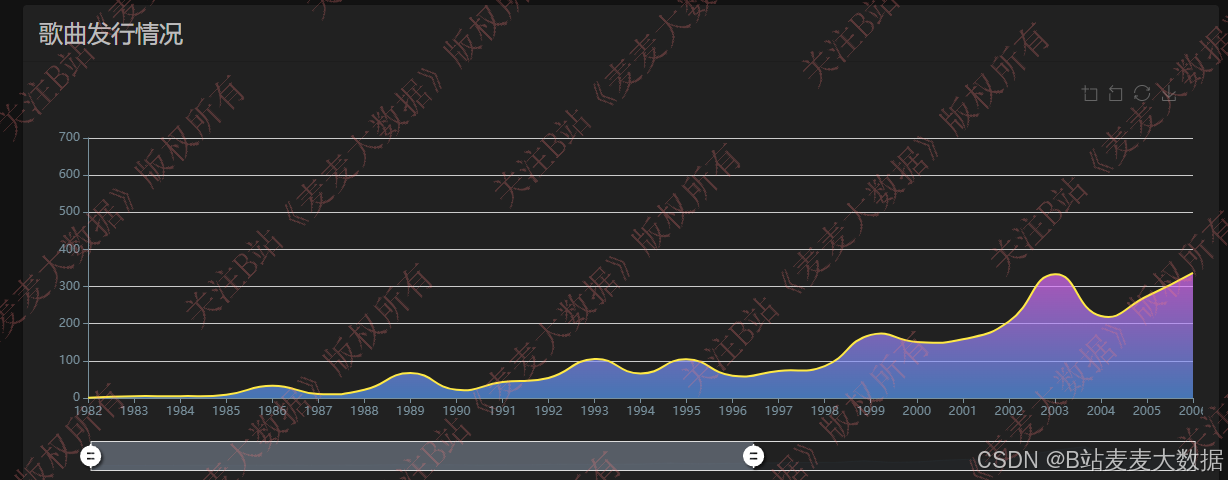Grab the right data zoom slider handle
This screenshot has height=480, width=1228.
click(754, 456)
